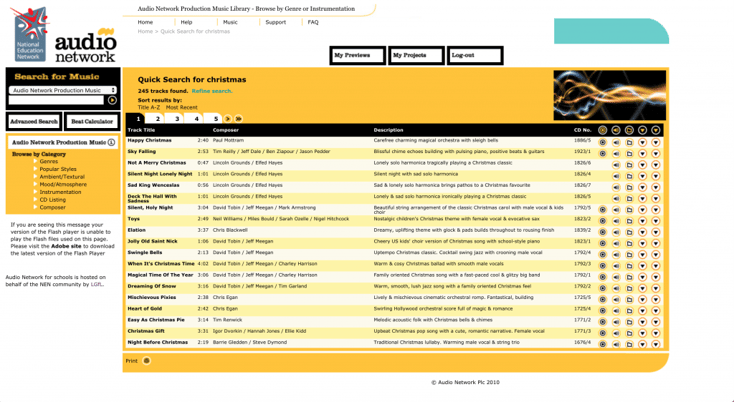Click the speaker icon for Christmas Gift
734x402 pixels.
616,333
